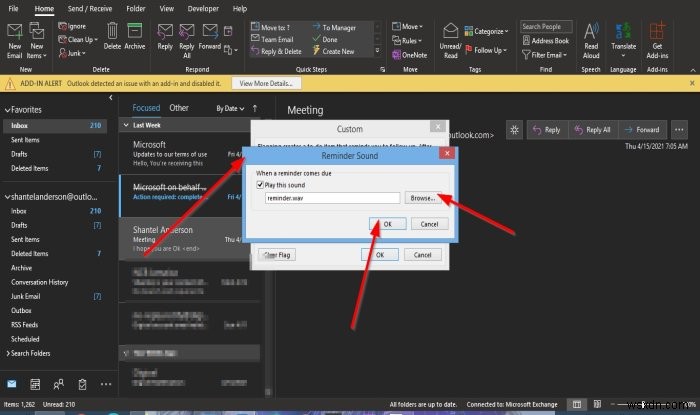Open the New Items button
This screenshot has width=700, height=415.
pyautogui.click(x=37, y=40)
